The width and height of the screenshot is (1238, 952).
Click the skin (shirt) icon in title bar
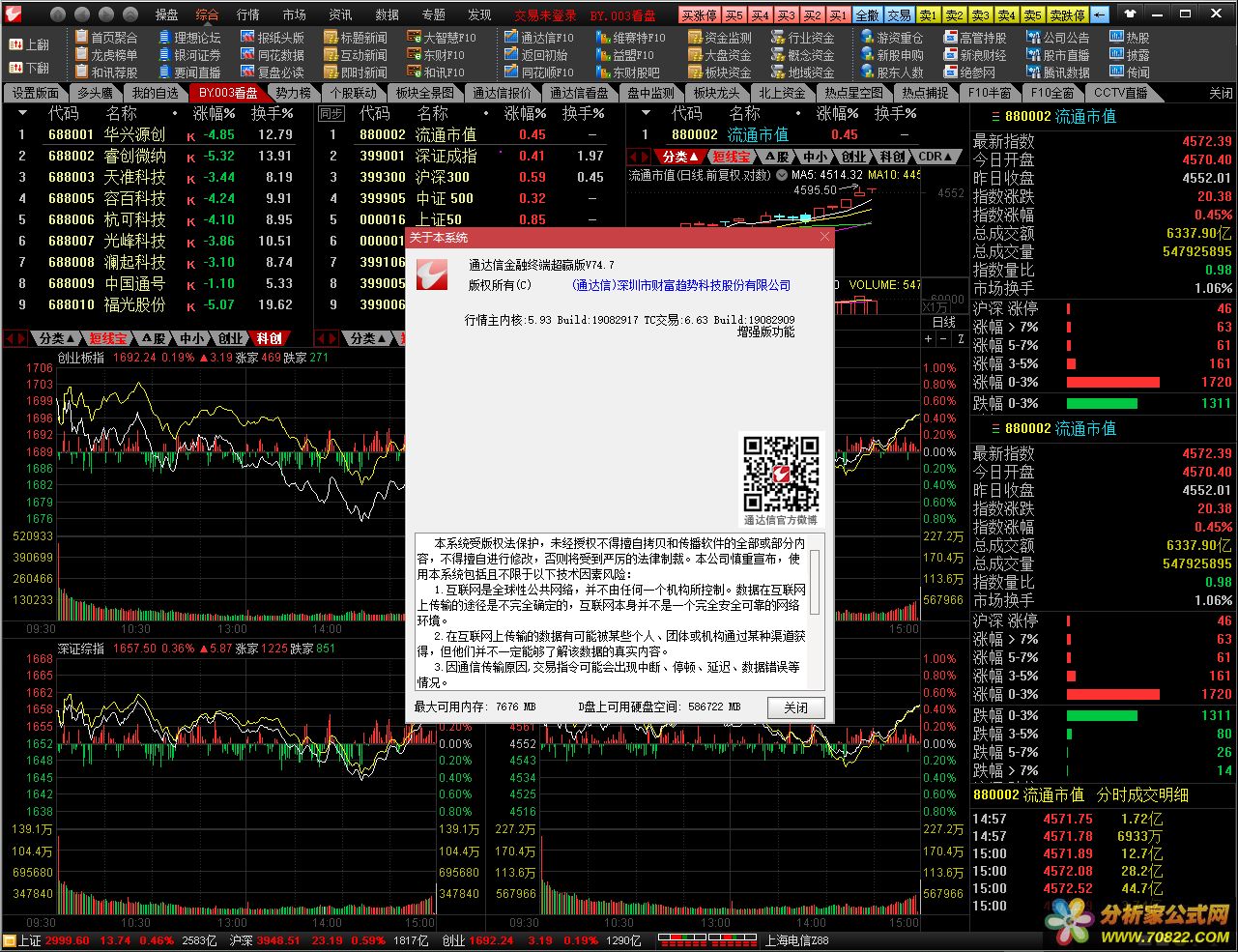[1130, 14]
